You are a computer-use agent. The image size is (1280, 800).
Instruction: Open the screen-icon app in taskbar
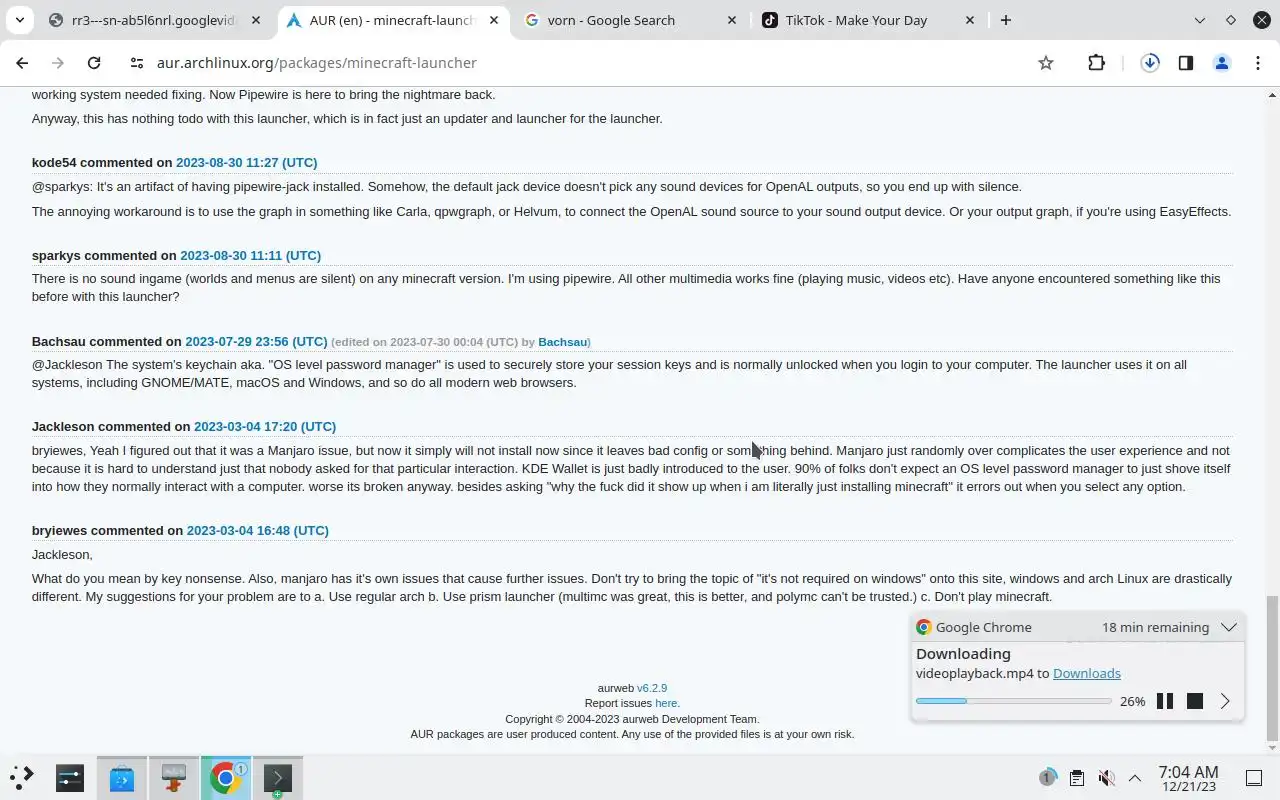pos(174,777)
